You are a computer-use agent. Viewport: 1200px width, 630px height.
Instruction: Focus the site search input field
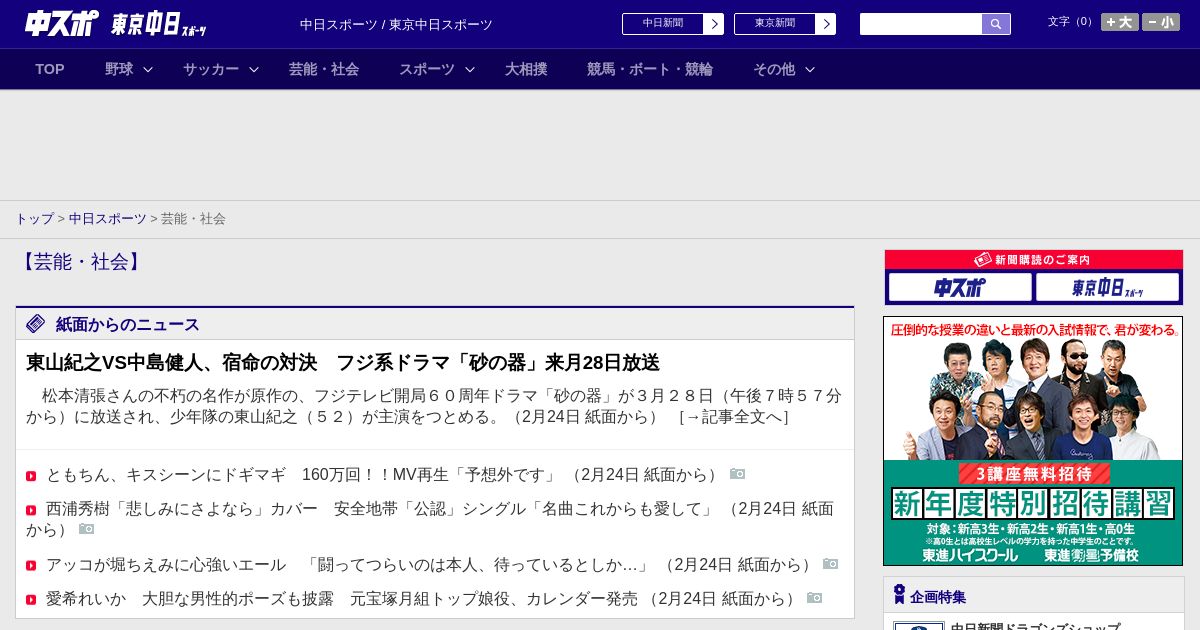[x=921, y=24]
